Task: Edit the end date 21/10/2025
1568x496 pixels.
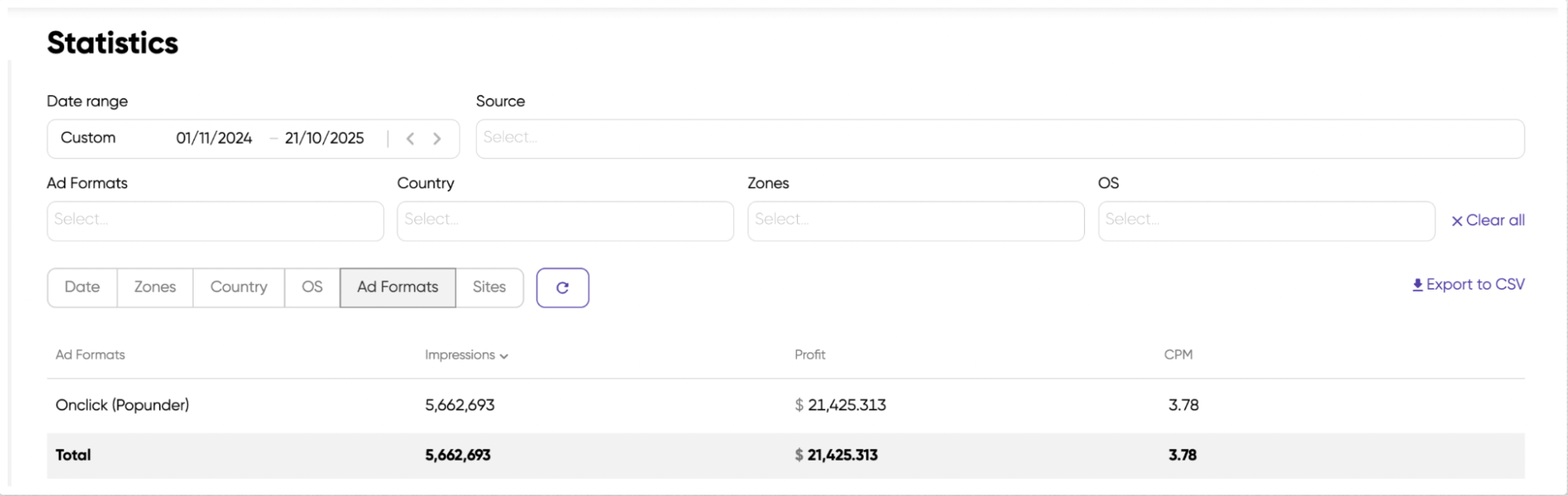Action: coord(324,138)
